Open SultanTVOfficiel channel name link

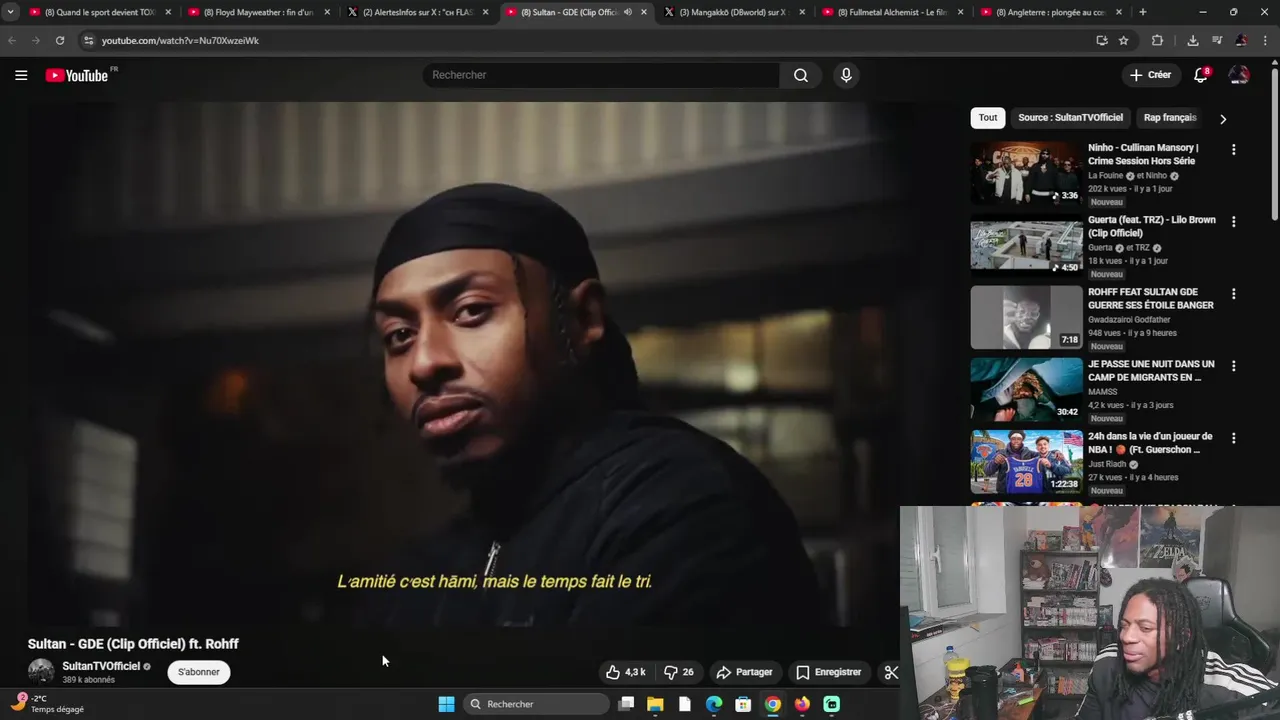point(101,666)
